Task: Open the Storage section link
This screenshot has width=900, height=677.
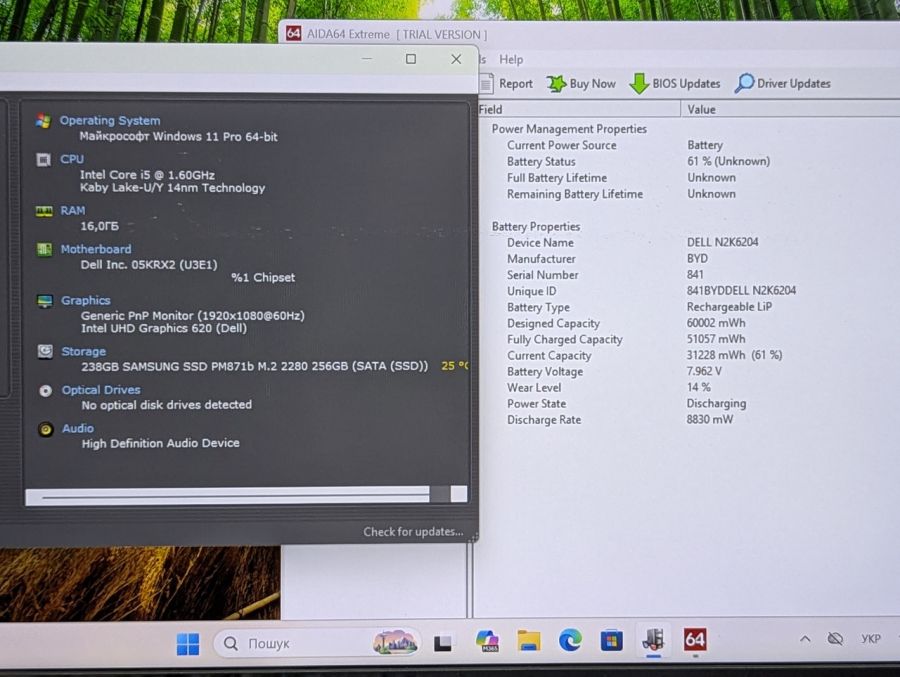Action: click(83, 351)
